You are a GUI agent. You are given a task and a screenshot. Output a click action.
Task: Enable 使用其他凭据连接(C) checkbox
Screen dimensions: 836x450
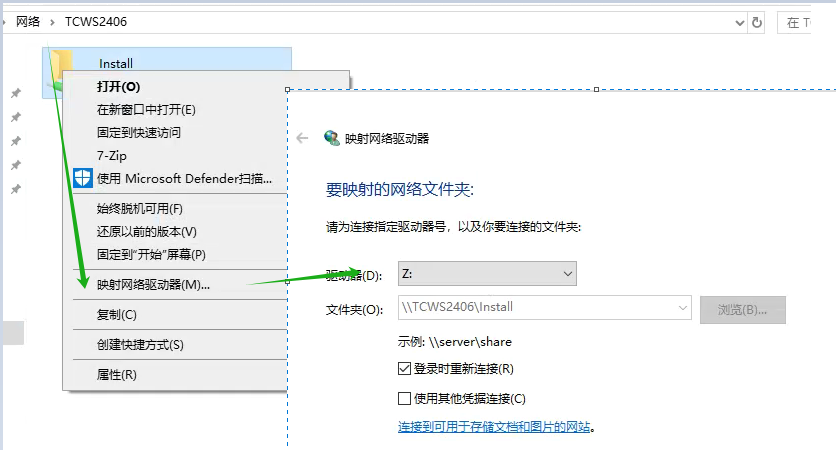(404, 398)
